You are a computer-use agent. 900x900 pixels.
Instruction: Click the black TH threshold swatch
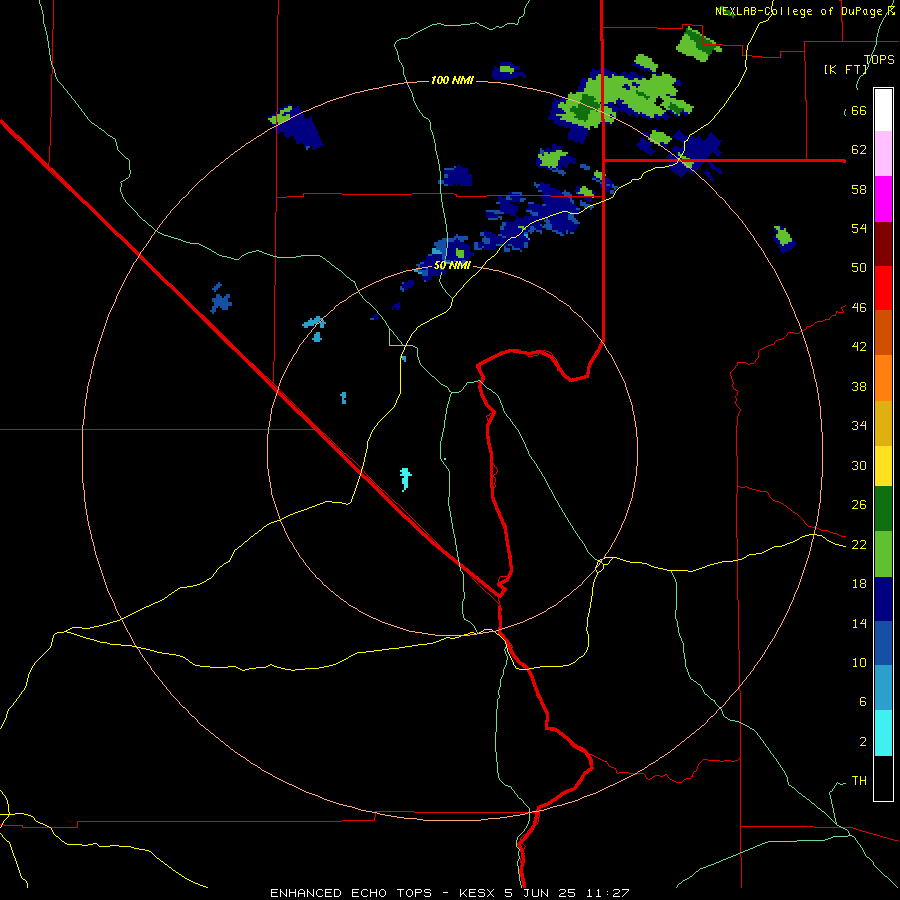coord(883,778)
